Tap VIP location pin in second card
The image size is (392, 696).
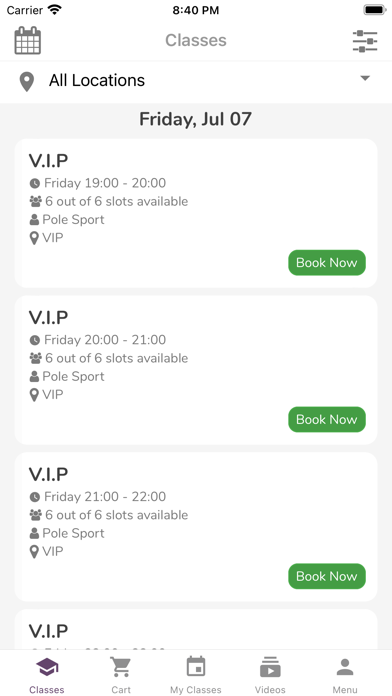pyautogui.click(x=34, y=395)
